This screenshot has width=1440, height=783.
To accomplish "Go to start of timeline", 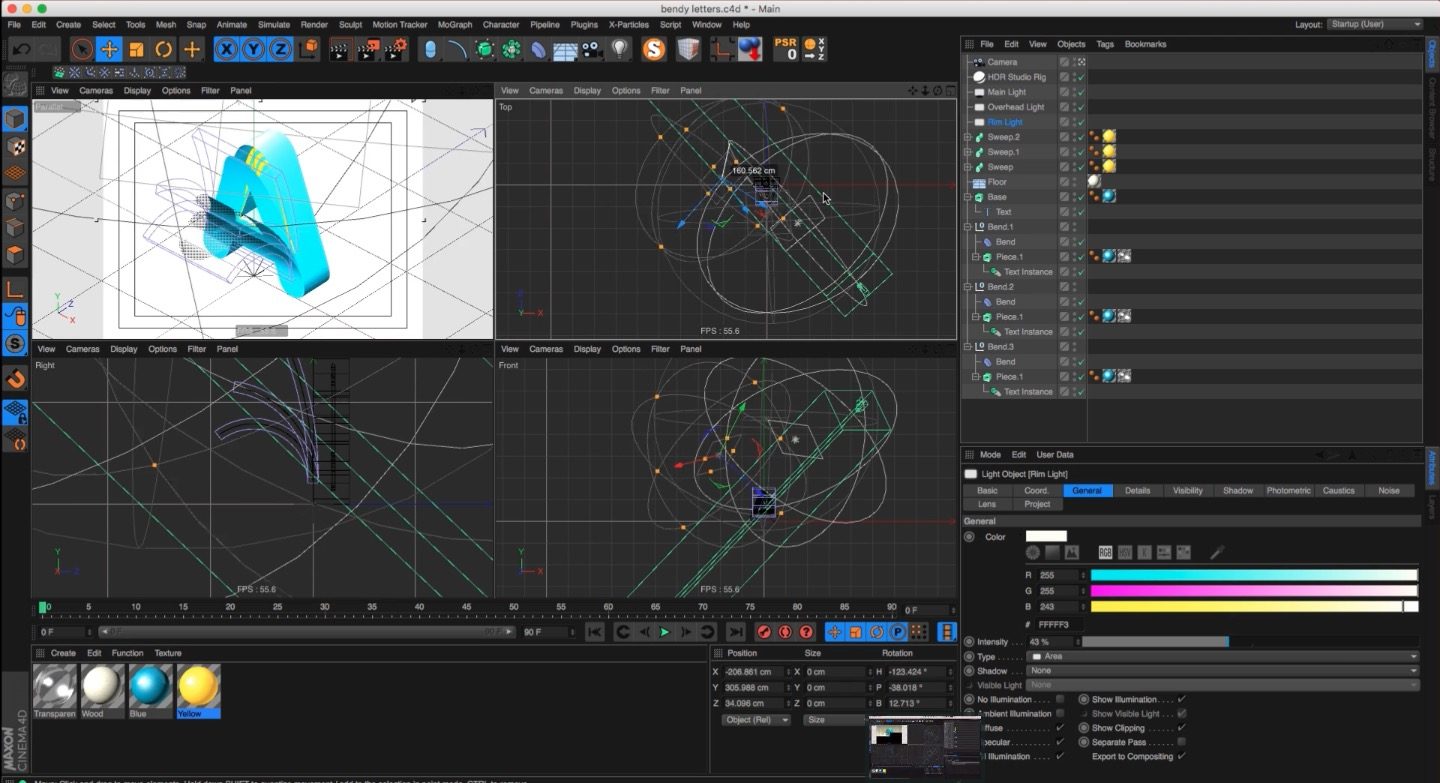I will [x=594, y=632].
